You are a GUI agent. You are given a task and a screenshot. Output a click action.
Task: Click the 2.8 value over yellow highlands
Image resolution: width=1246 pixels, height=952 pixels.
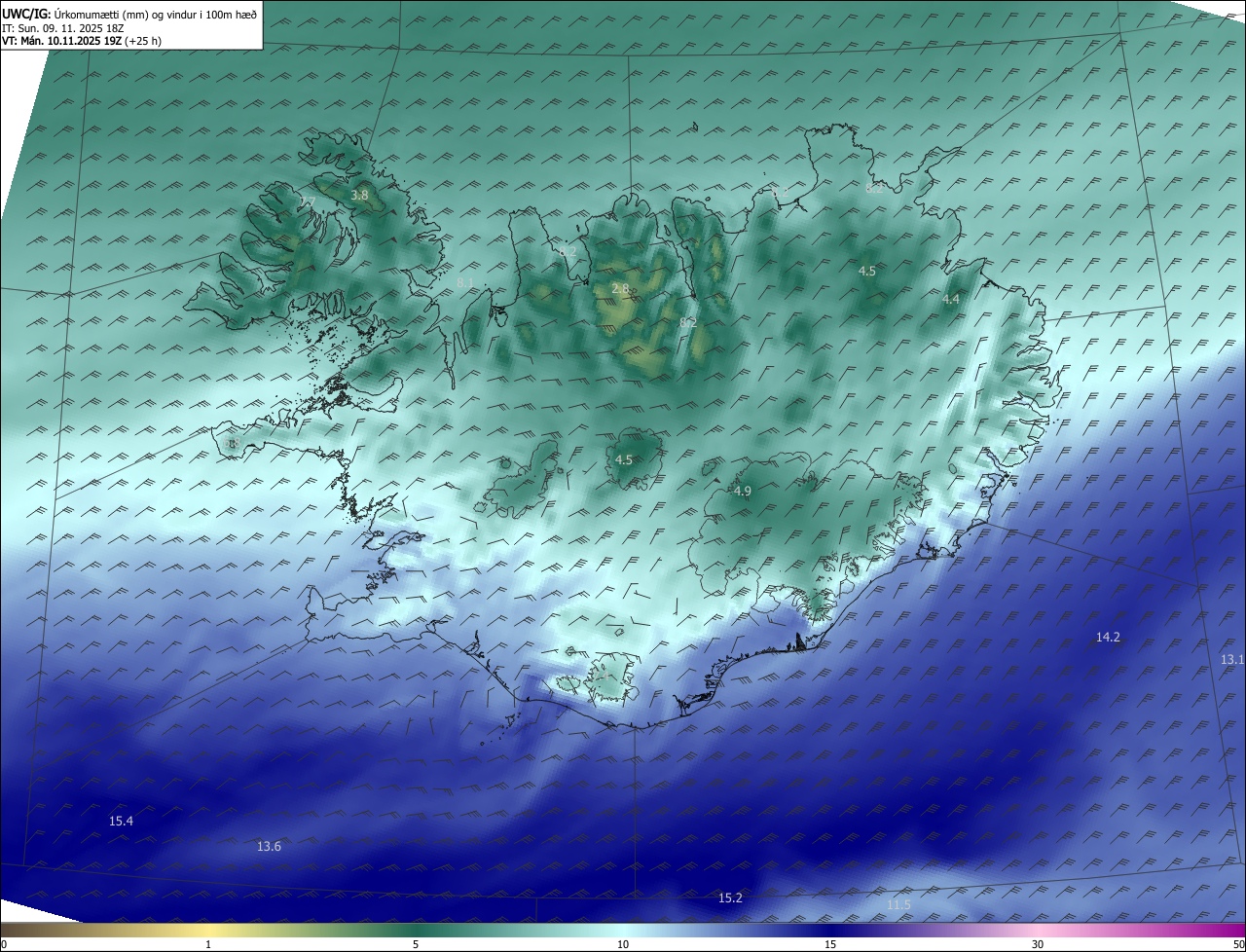[620, 288]
